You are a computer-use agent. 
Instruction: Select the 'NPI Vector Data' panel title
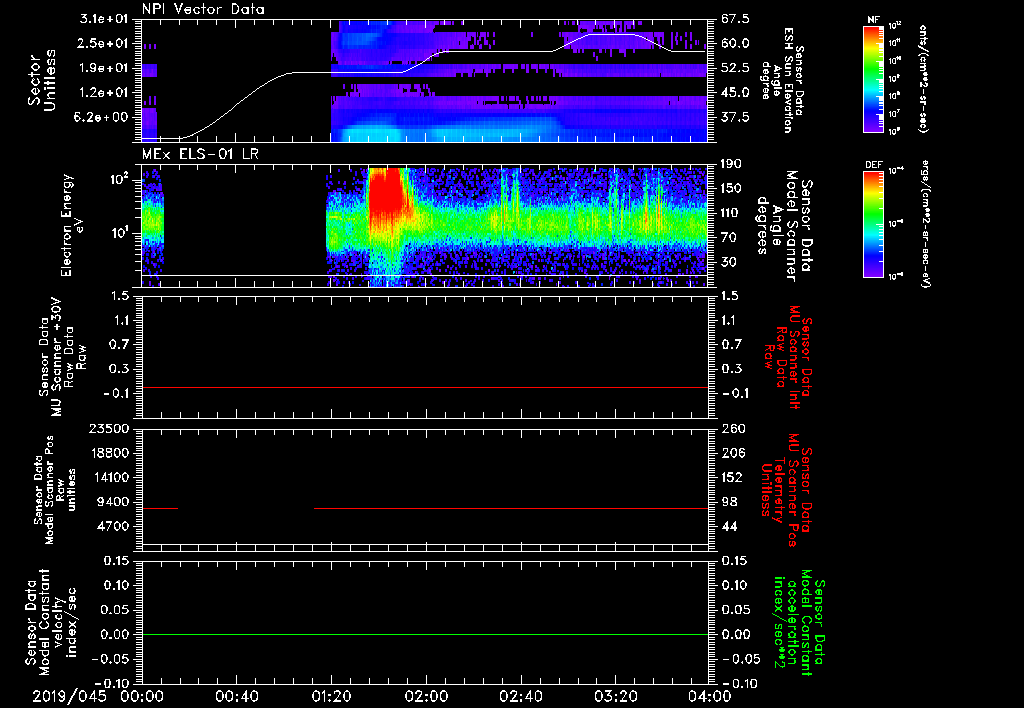(x=204, y=9)
